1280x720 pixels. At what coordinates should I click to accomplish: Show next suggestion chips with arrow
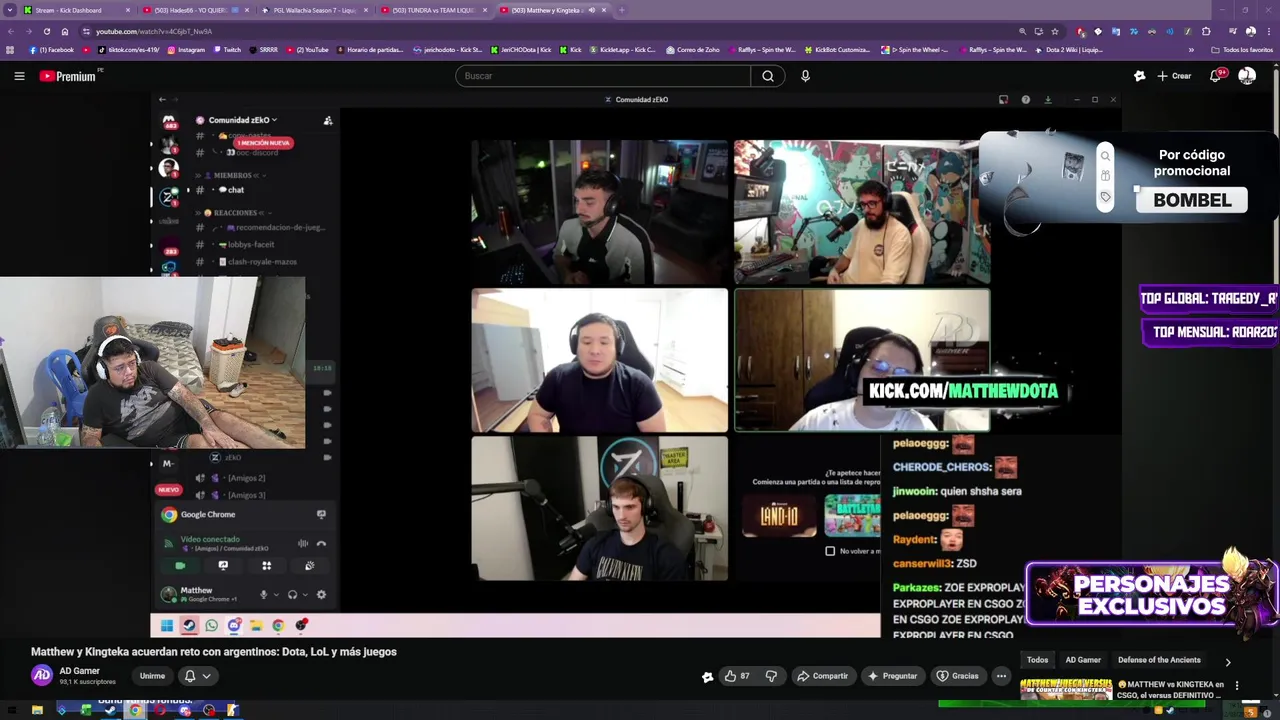[1228, 662]
